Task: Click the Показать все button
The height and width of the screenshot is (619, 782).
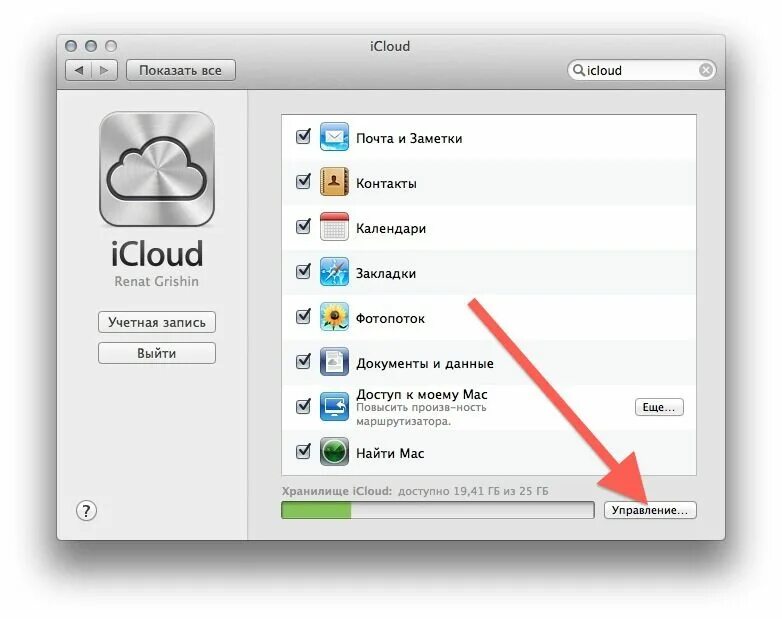Action: [181, 70]
